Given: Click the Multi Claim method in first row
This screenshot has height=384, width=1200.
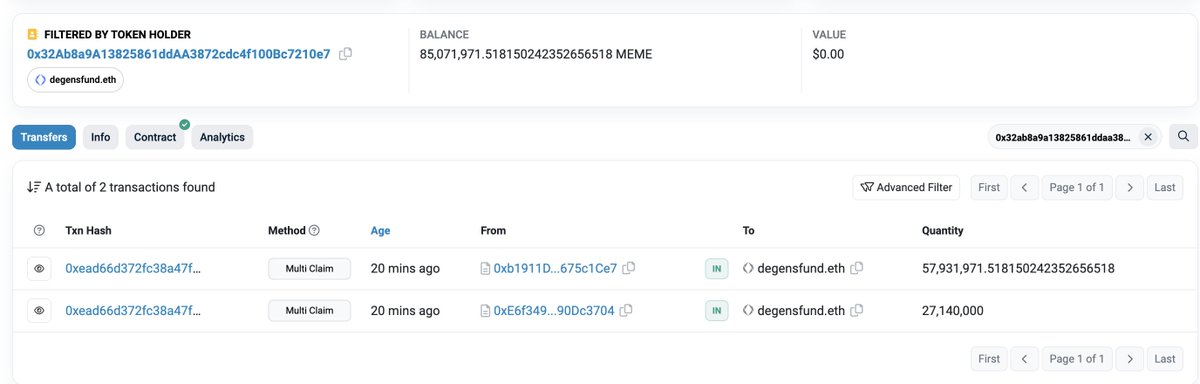Looking at the screenshot, I should [309, 268].
